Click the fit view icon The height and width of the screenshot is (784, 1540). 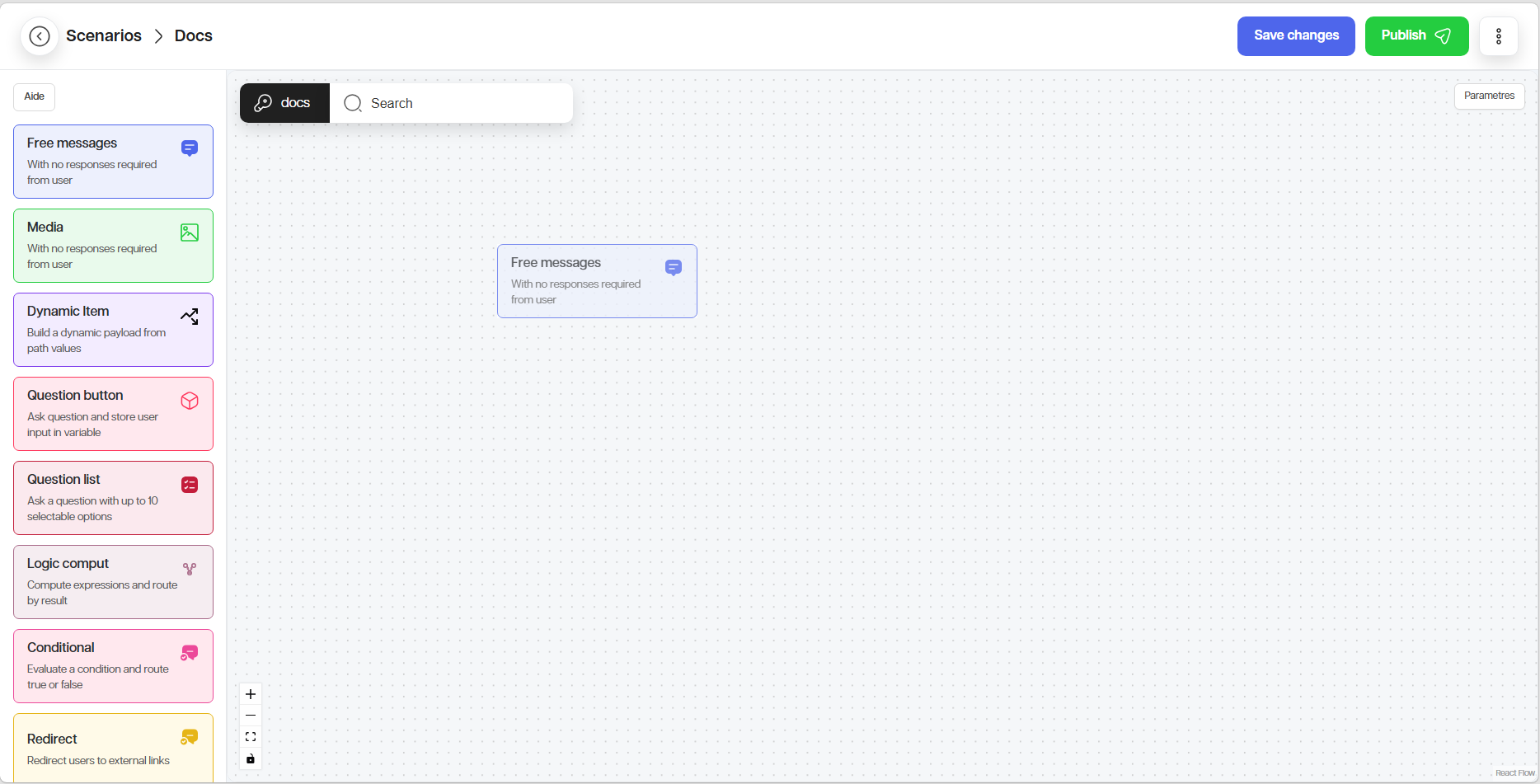(251, 737)
